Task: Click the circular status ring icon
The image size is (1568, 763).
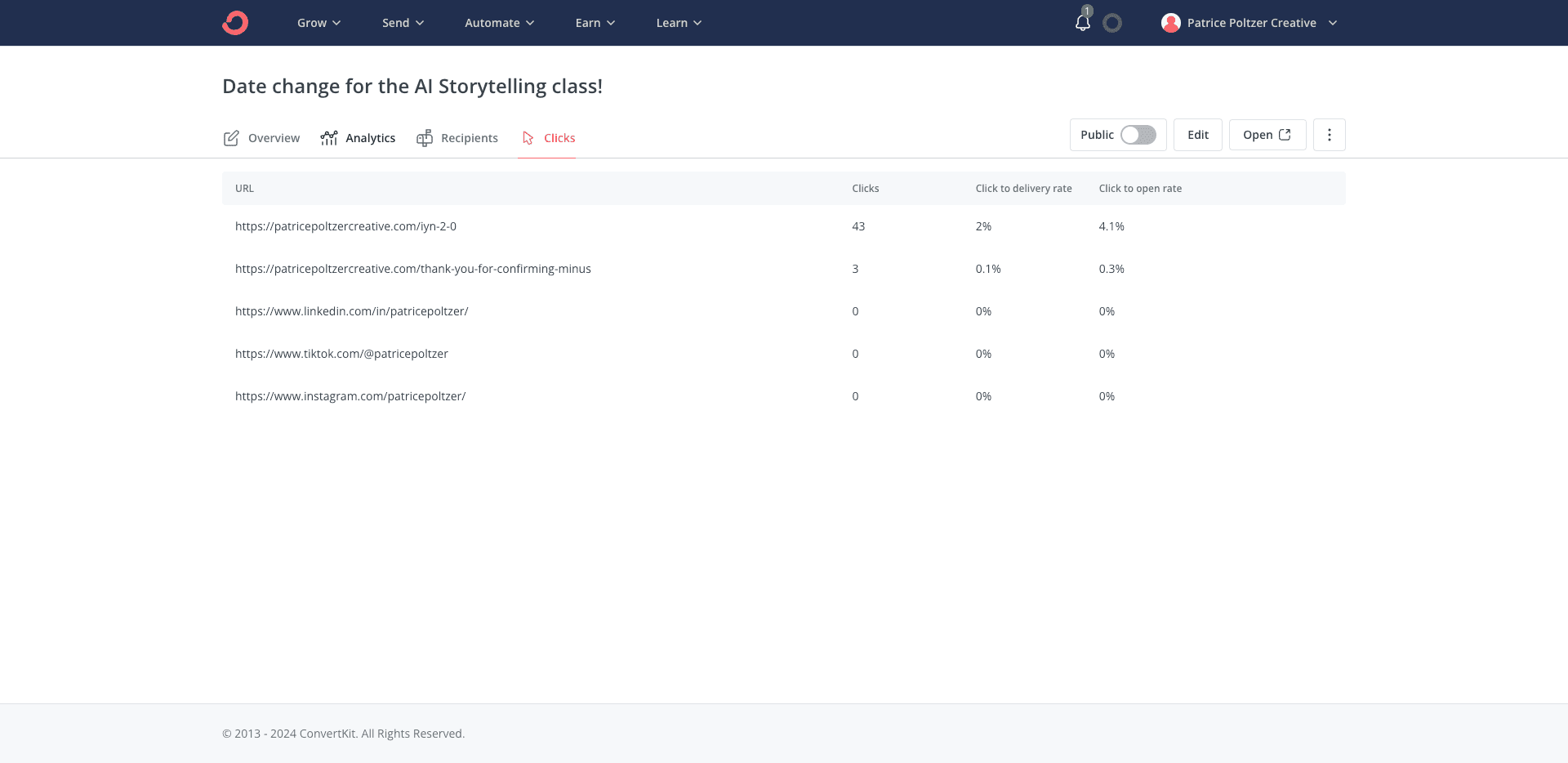Action: click(x=1112, y=23)
